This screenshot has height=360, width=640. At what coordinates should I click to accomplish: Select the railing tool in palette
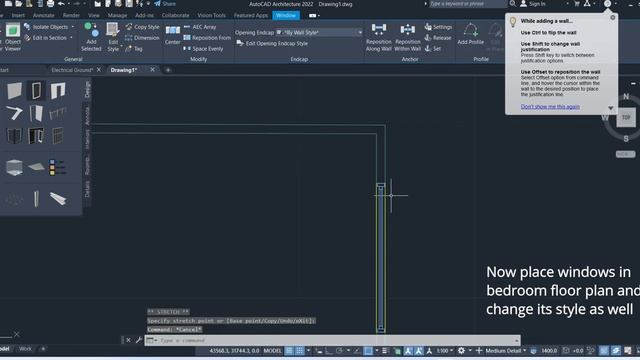58,113
